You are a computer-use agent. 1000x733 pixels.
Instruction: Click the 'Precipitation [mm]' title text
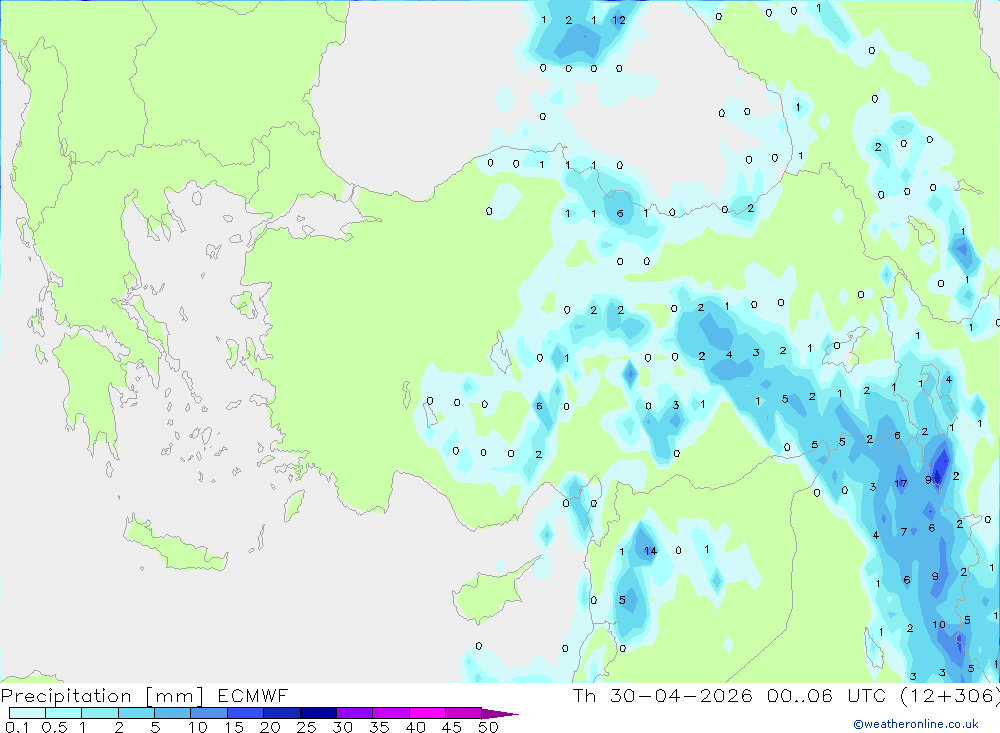click(x=103, y=696)
